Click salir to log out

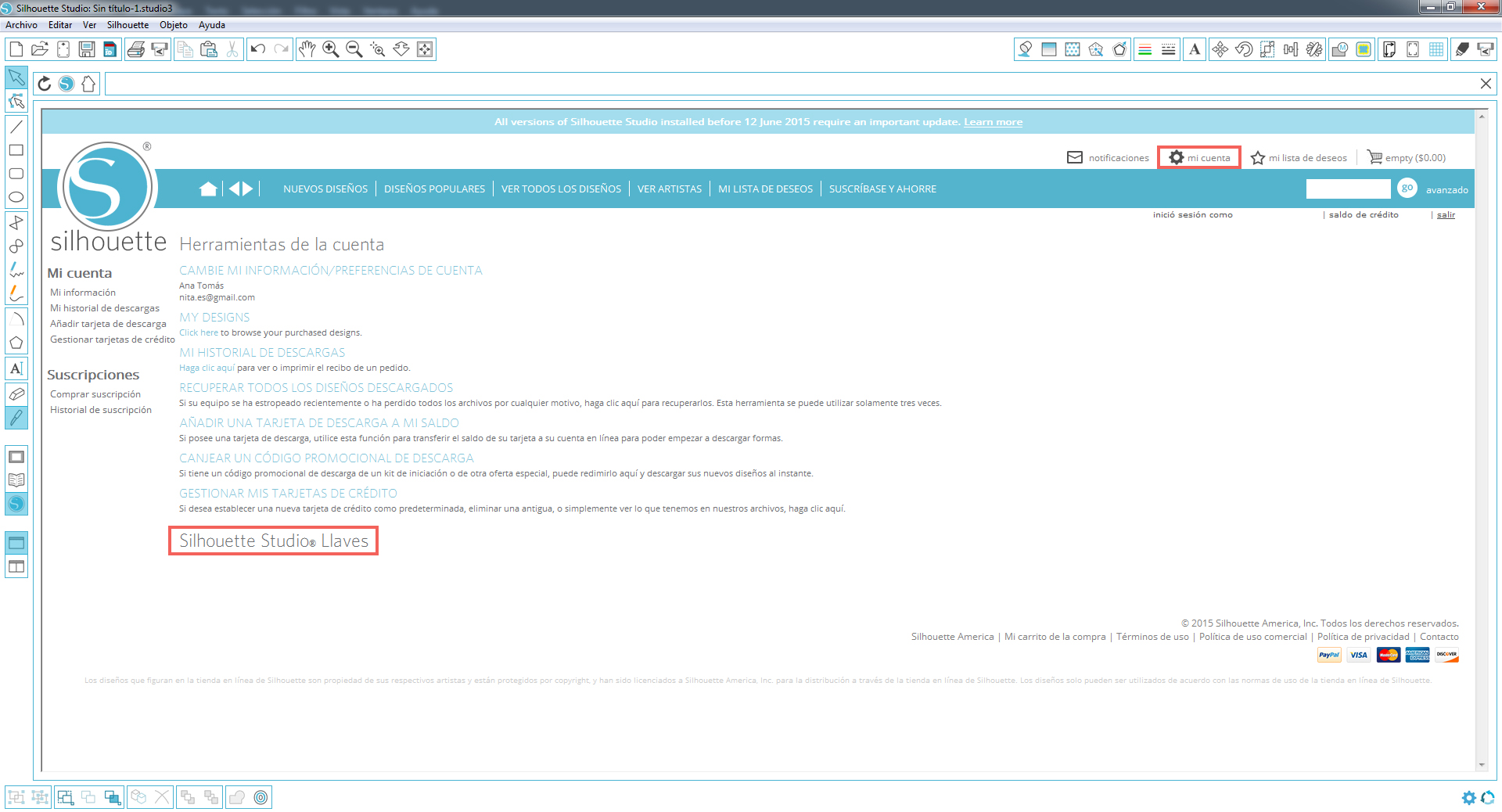tap(1446, 215)
